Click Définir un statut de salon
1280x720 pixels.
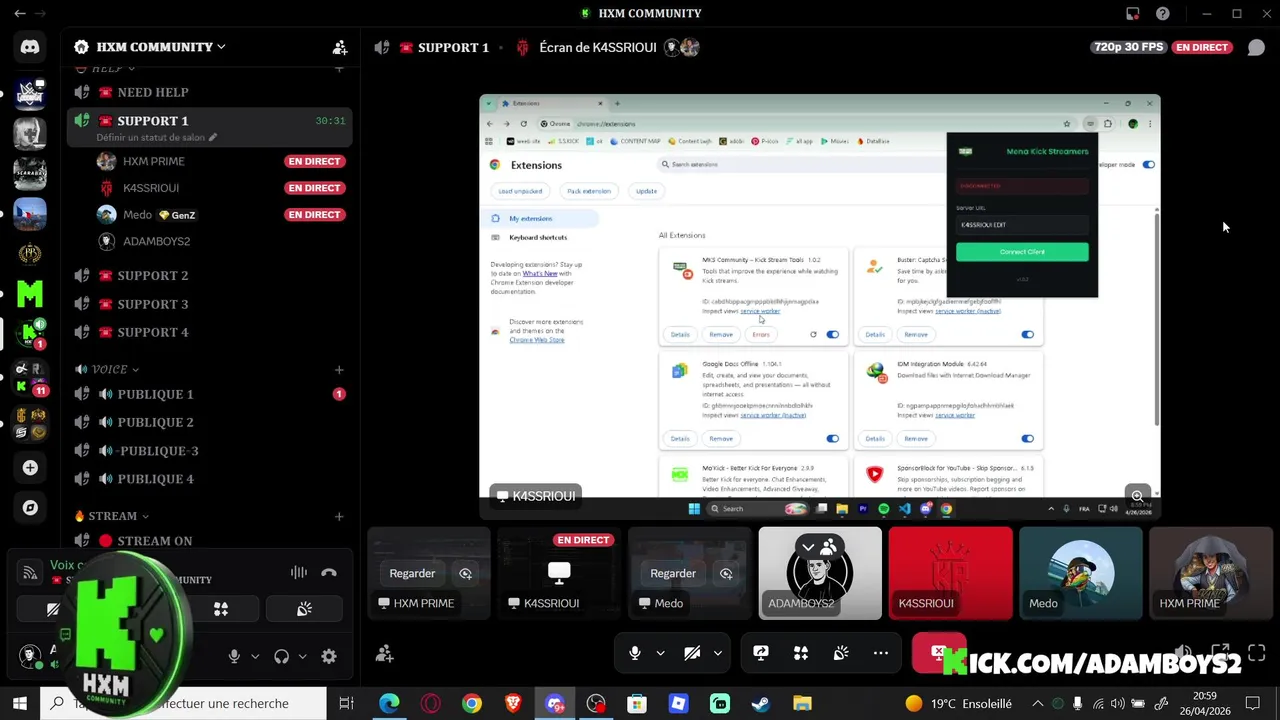pos(157,137)
